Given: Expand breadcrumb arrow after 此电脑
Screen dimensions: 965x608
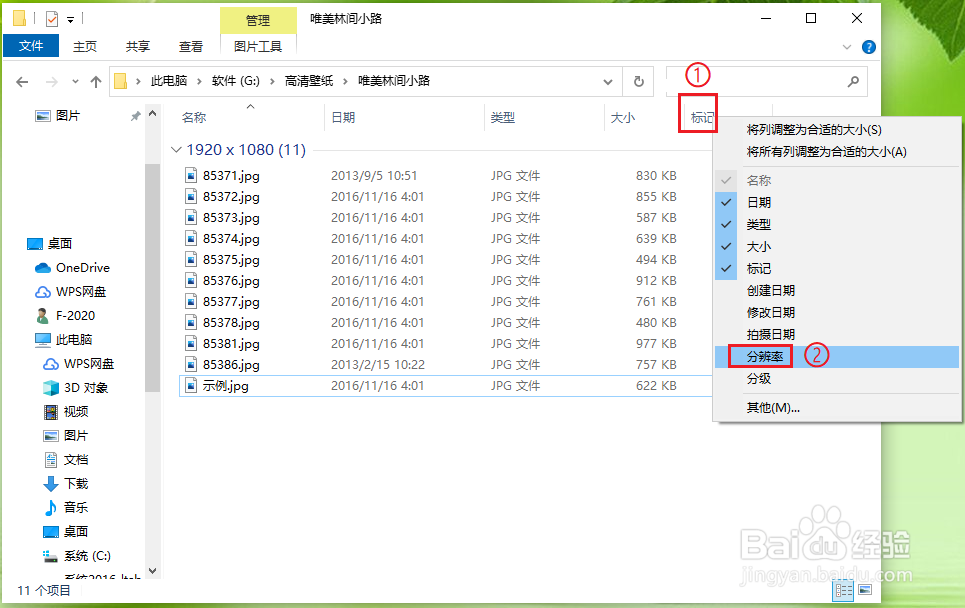Looking at the screenshot, I should click(199, 81).
